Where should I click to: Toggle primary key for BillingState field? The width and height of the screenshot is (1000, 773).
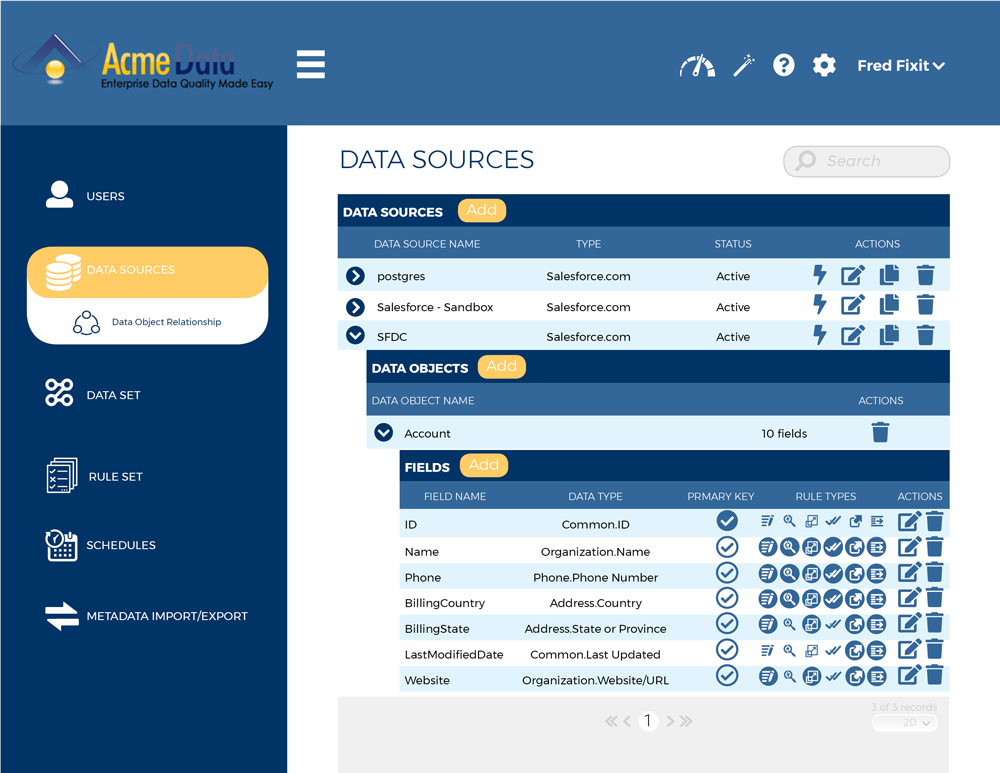click(727, 624)
